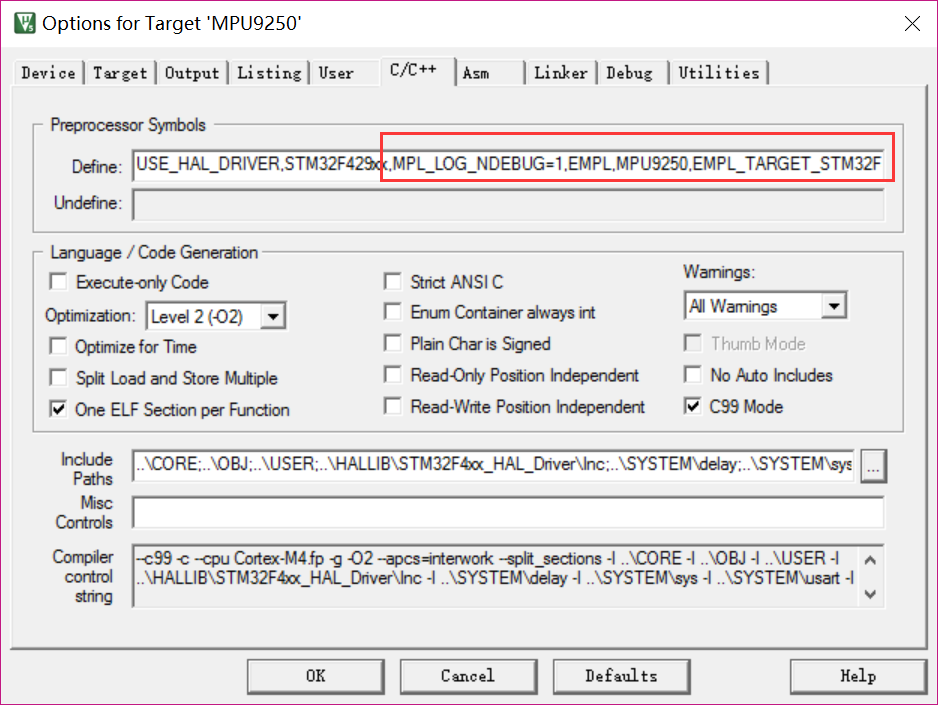
Task: Click the Keil uVision title bar icon
Action: (x=25, y=23)
